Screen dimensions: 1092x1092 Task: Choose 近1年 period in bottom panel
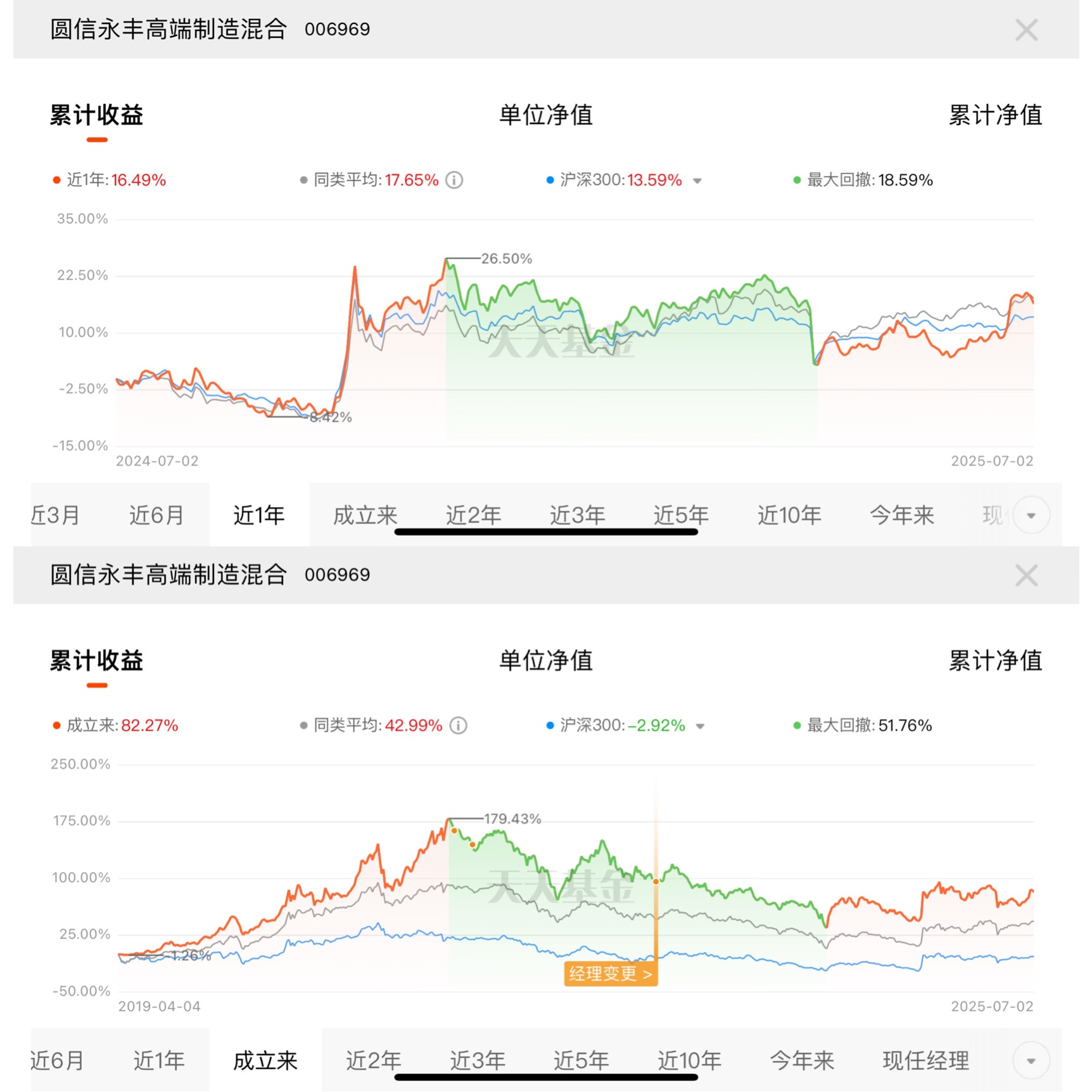point(159,1061)
